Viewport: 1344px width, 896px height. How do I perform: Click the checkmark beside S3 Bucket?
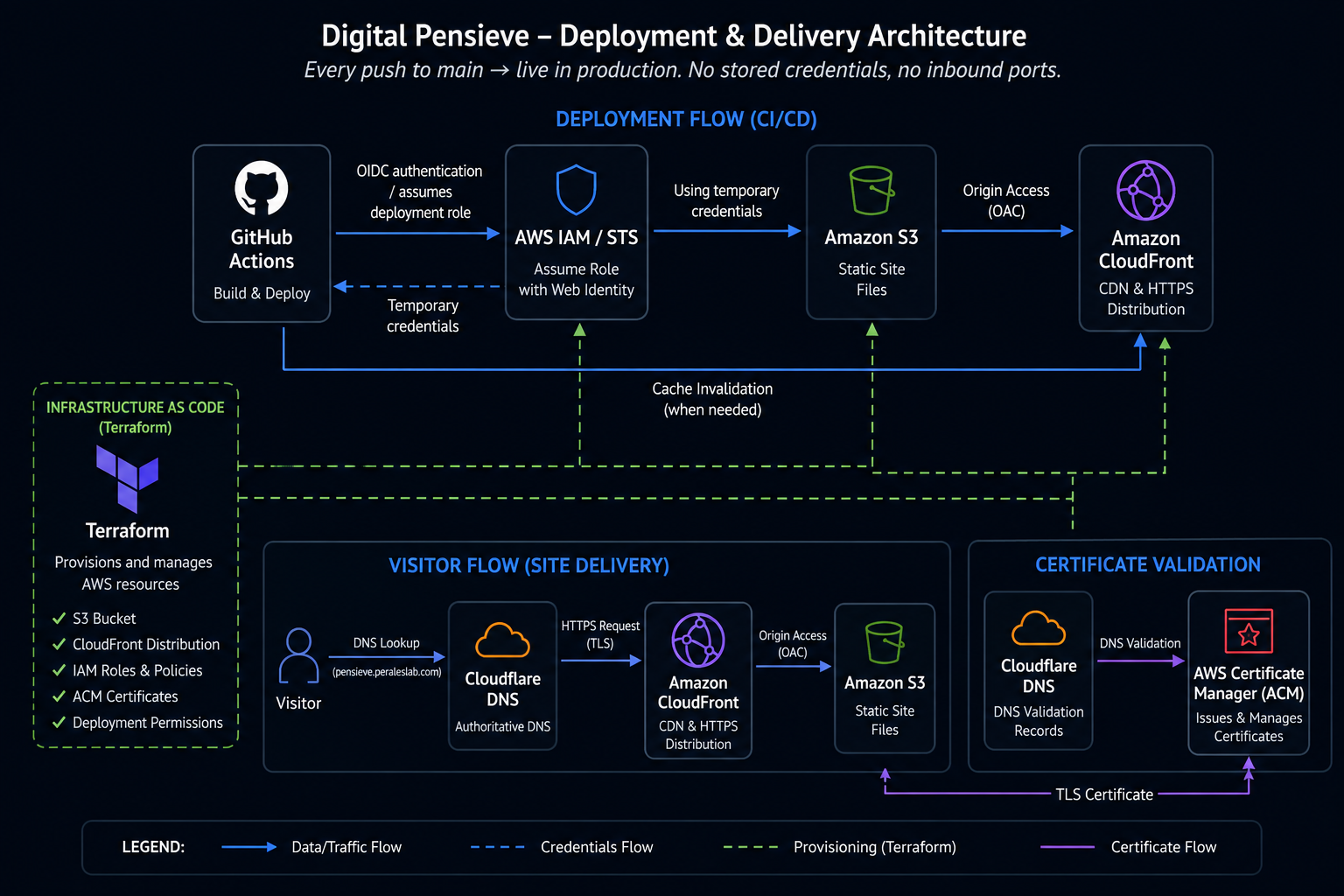59,619
